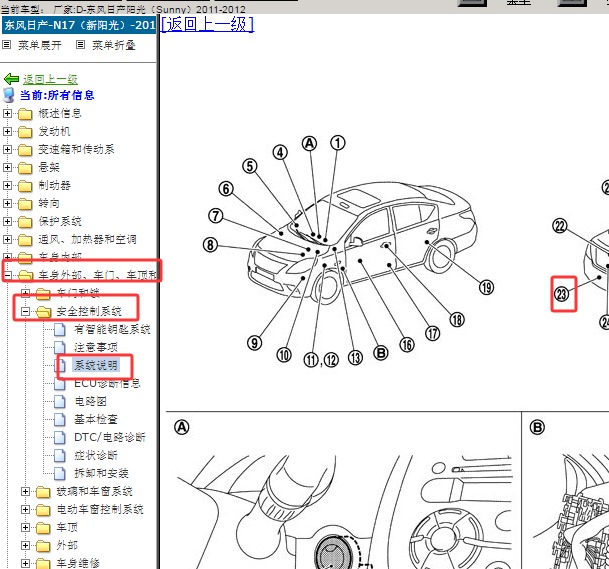Expand the 车身维修 tree node
Screen dimensions: 609x569
coord(25,563)
